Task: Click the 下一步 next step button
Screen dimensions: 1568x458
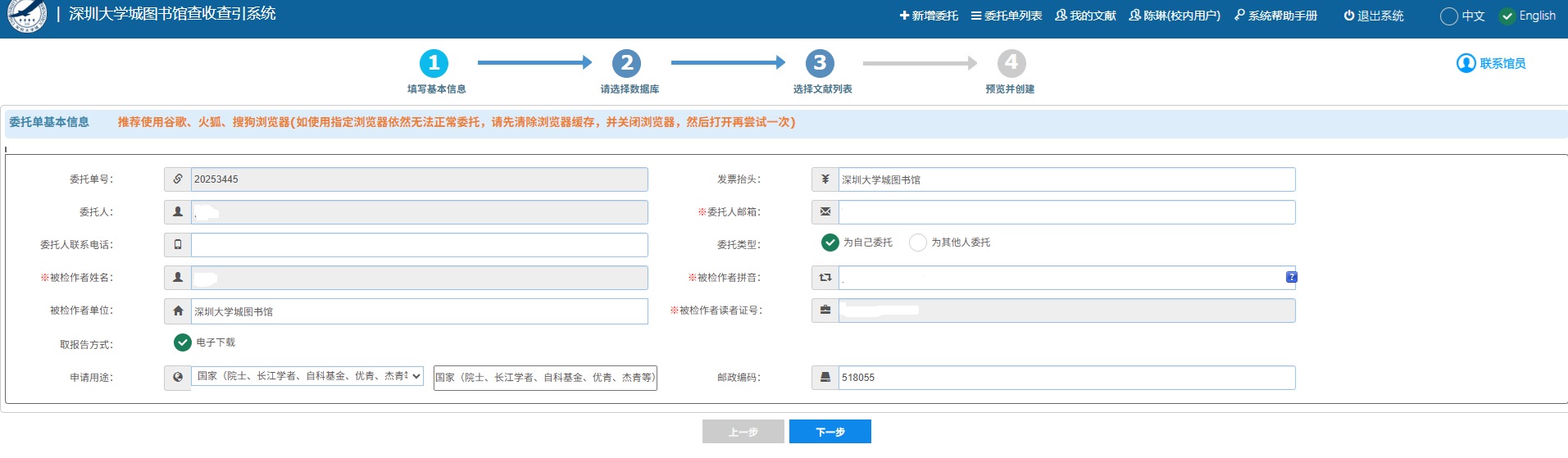Action: coord(829,432)
